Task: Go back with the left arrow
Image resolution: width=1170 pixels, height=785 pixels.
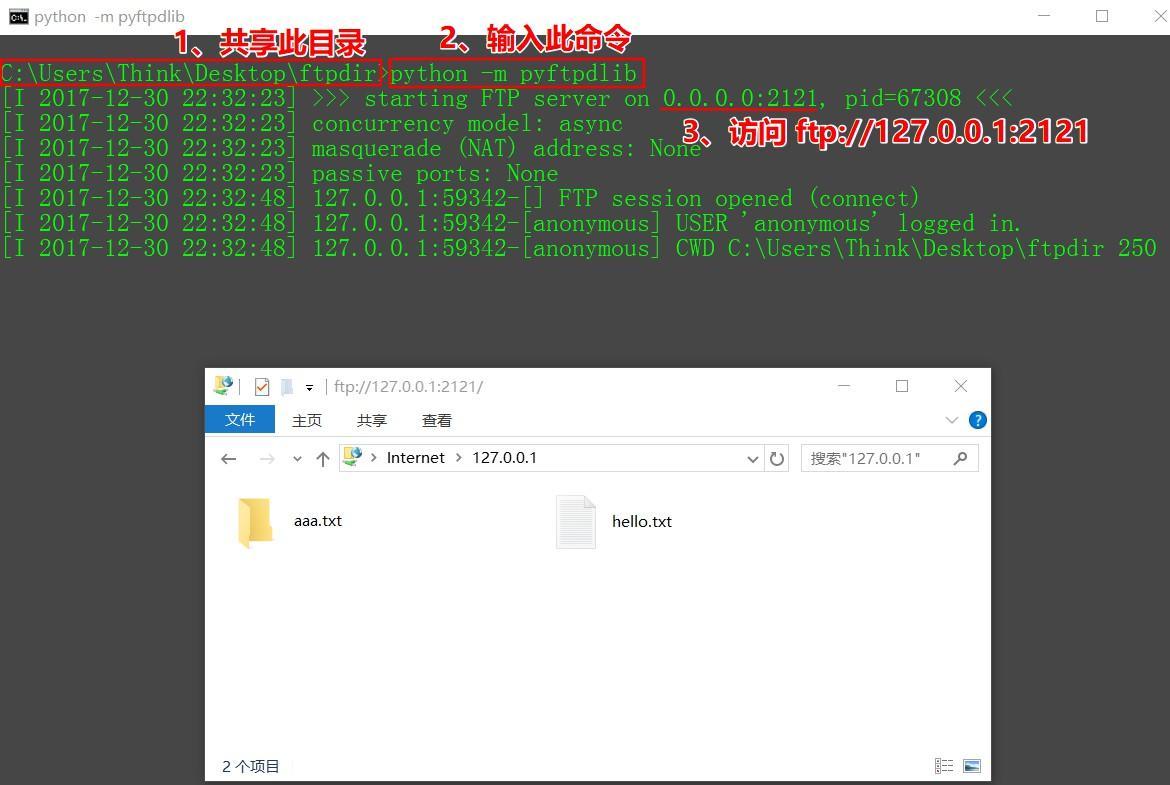Action: point(229,459)
